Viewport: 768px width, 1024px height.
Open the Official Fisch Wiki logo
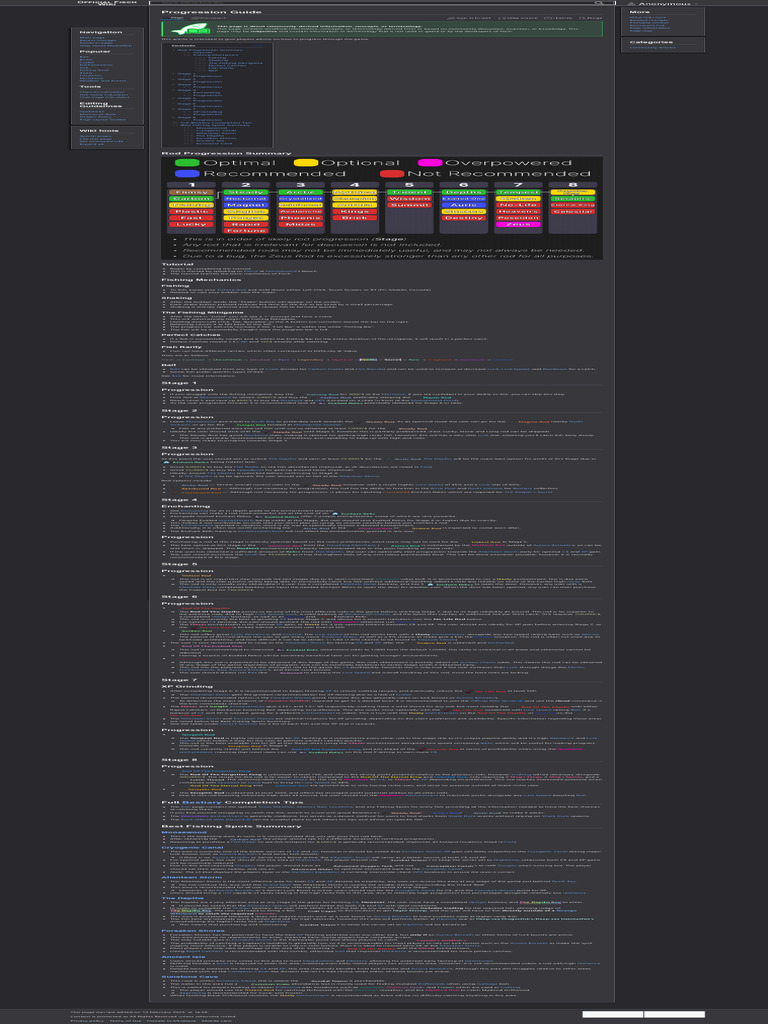pos(107,3)
